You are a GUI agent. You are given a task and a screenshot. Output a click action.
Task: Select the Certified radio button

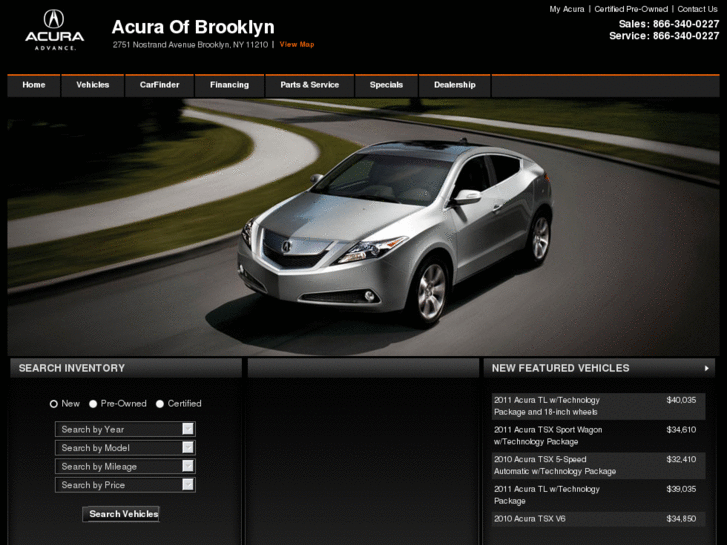point(160,404)
